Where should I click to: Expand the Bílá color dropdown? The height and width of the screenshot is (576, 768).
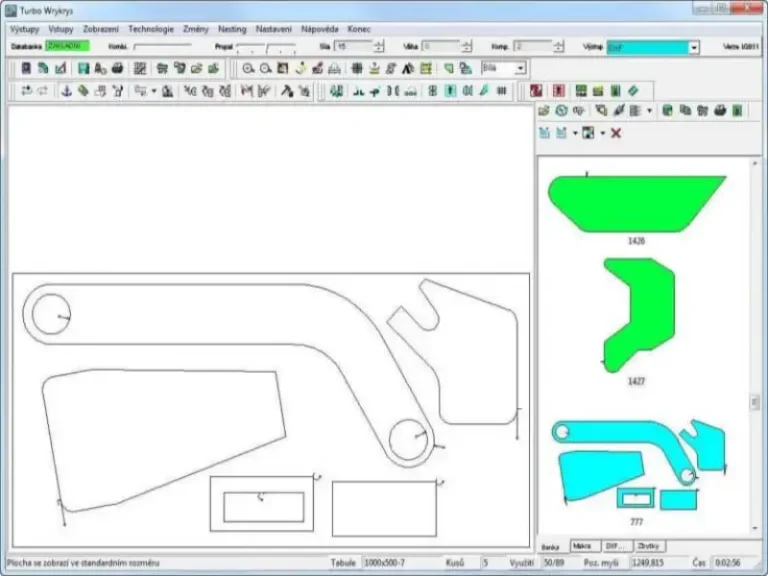pos(520,68)
